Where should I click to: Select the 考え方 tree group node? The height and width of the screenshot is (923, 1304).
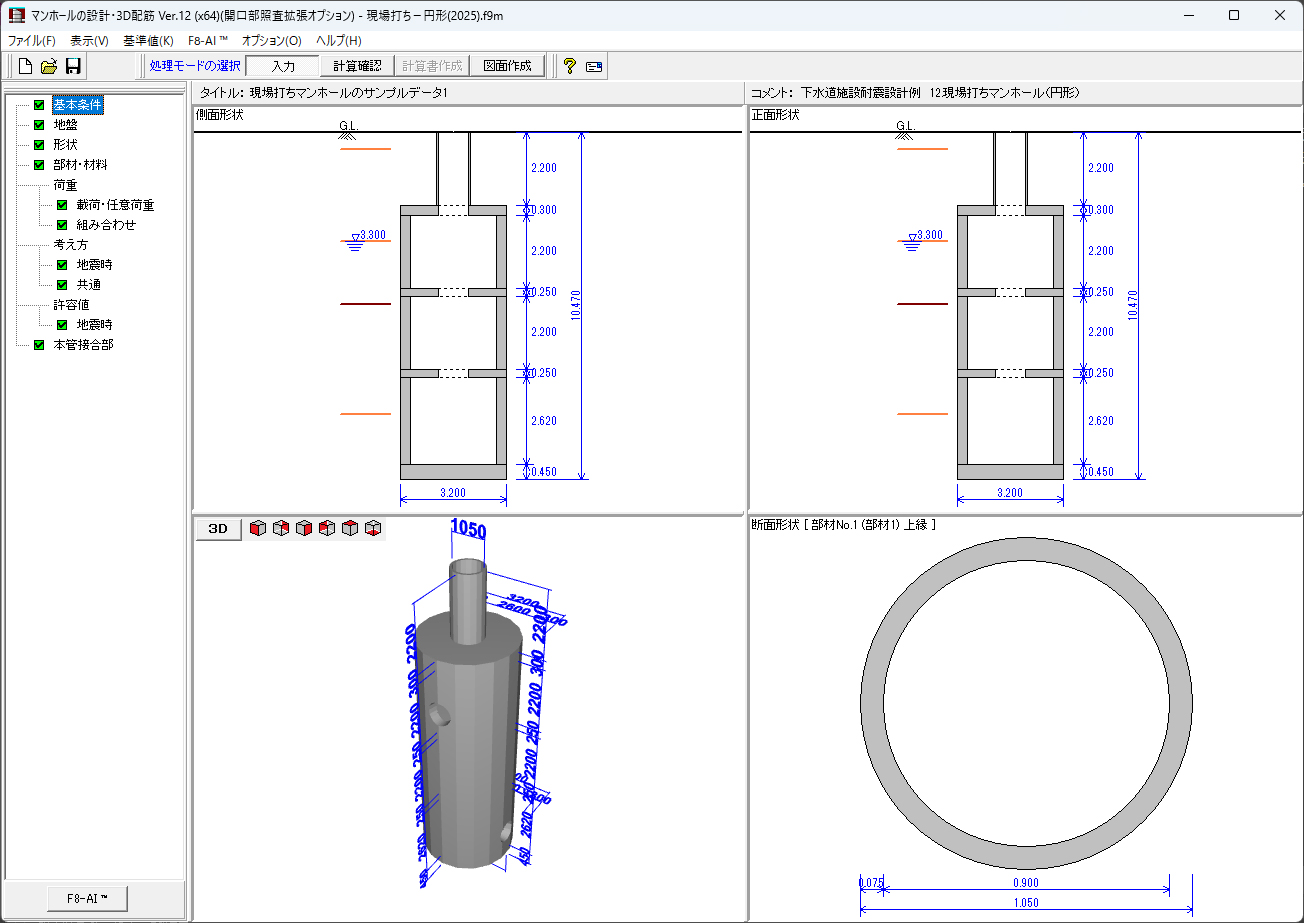pos(70,245)
